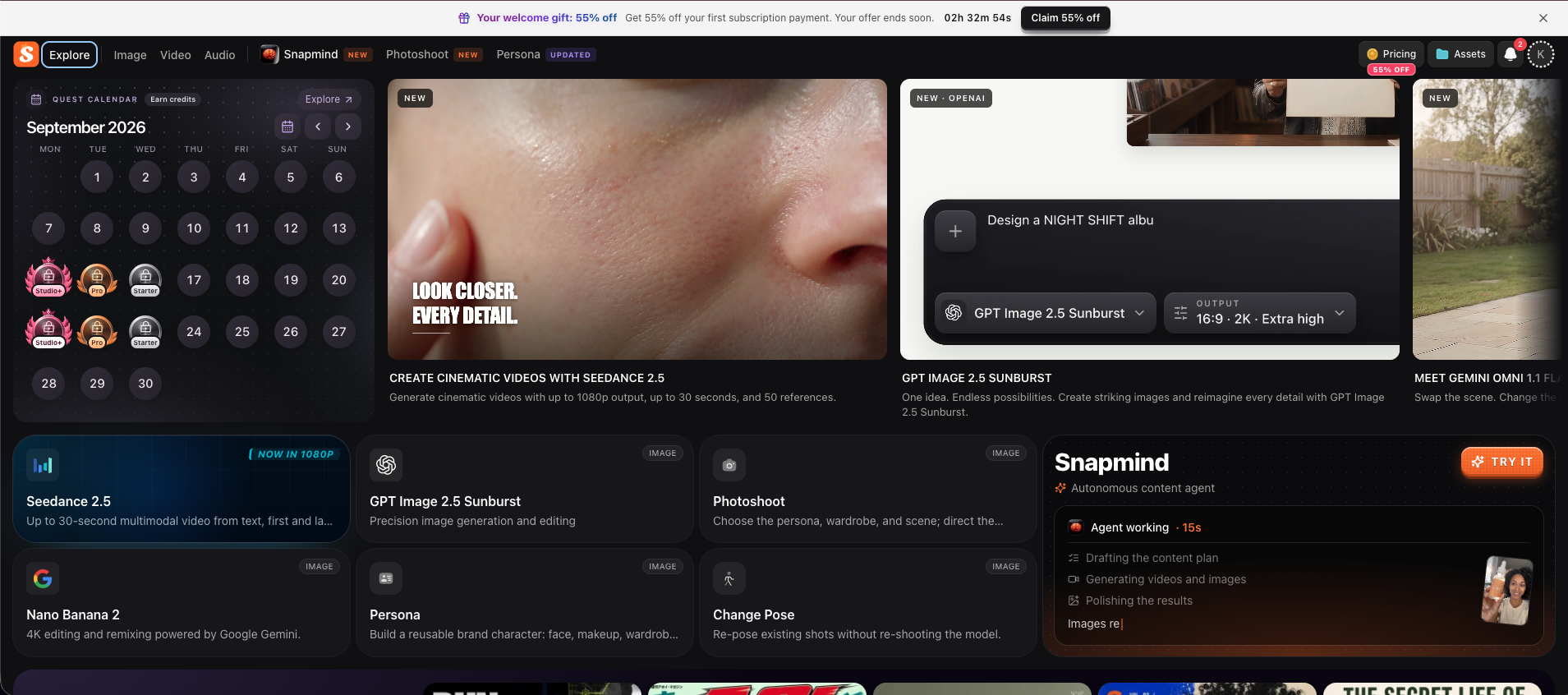Open Photoshoot in the nav bar
The height and width of the screenshot is (695, 1568).
click(x=434, y=54)
